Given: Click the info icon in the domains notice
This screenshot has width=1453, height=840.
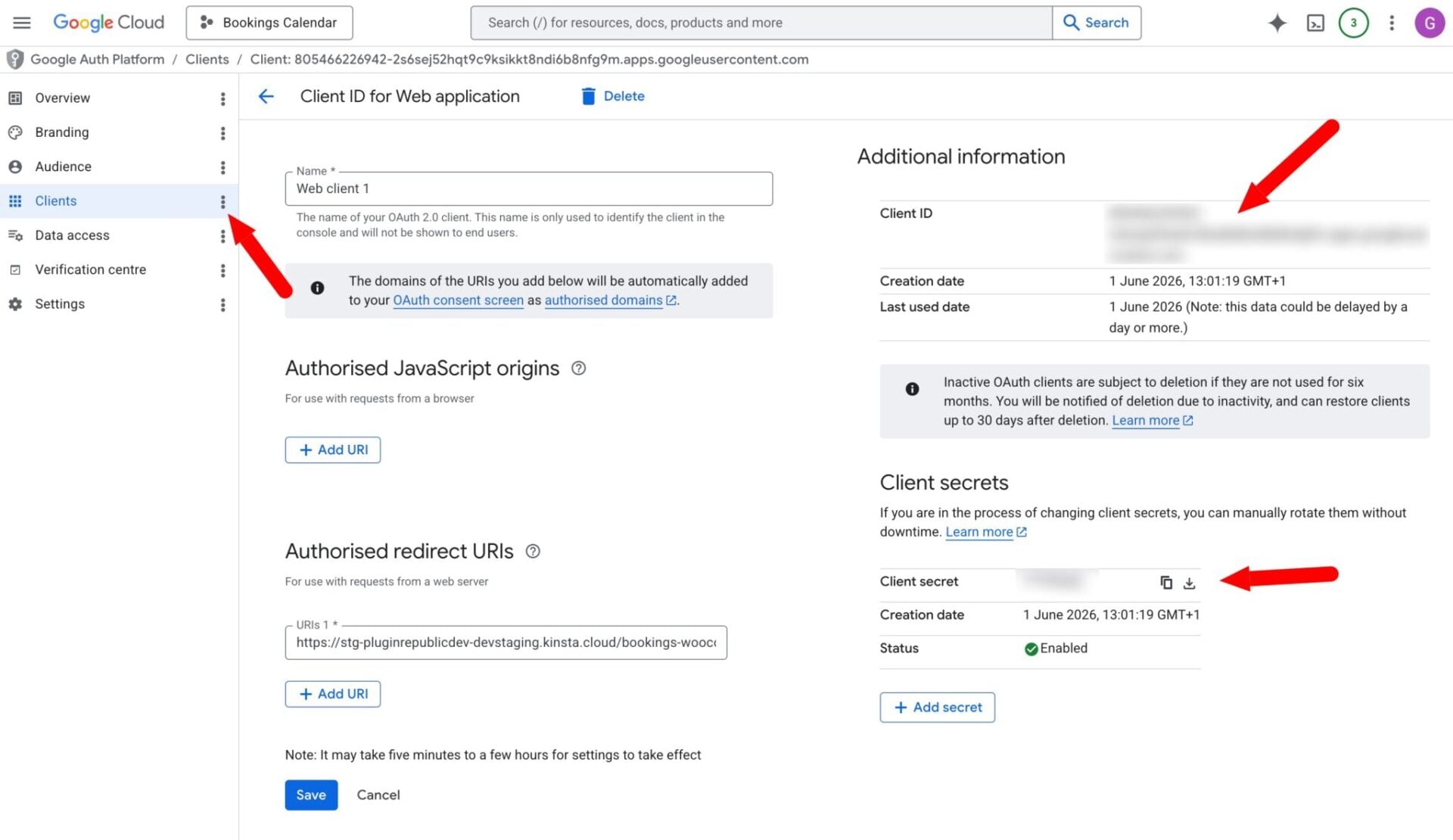Looking at the screenshot, I should (x=318, y=288).
